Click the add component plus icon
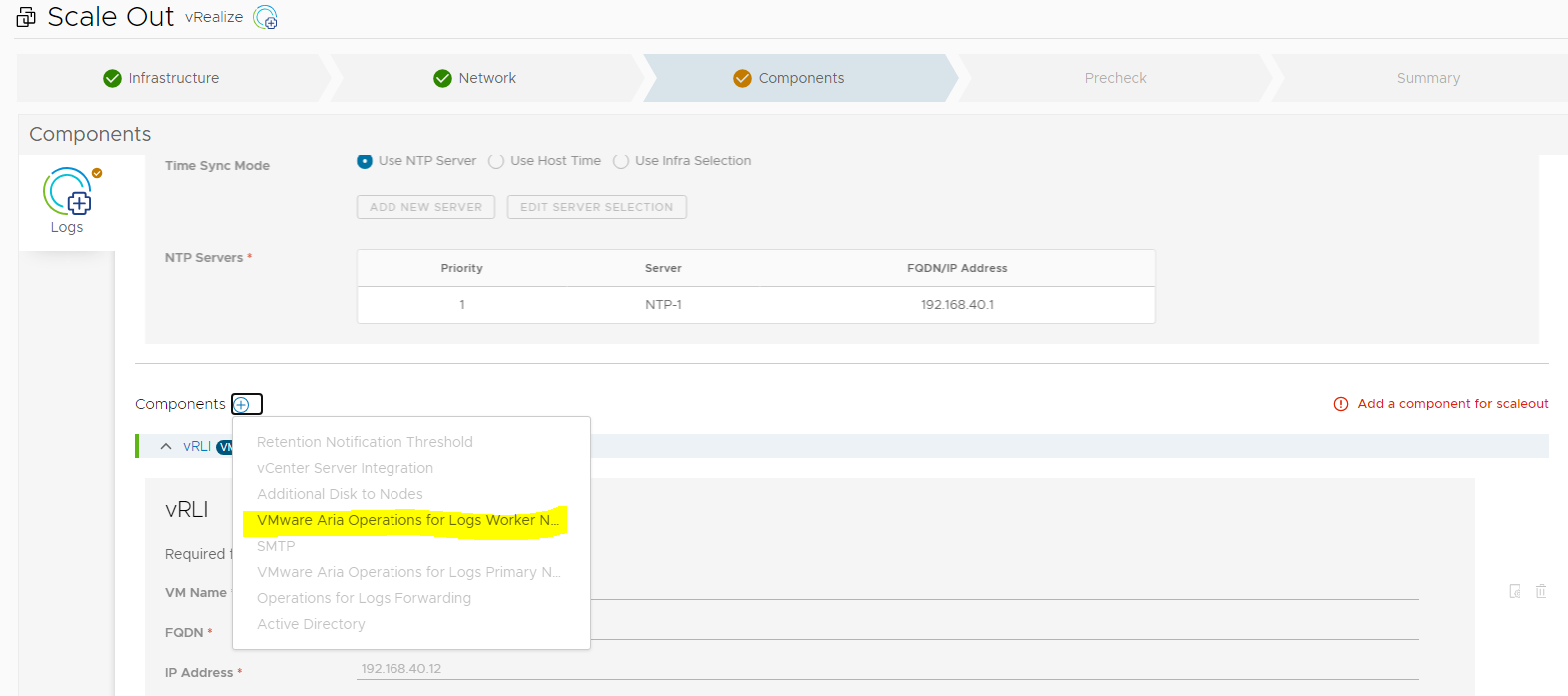This screenshot has height=696, width=1568. coord(242,404)
